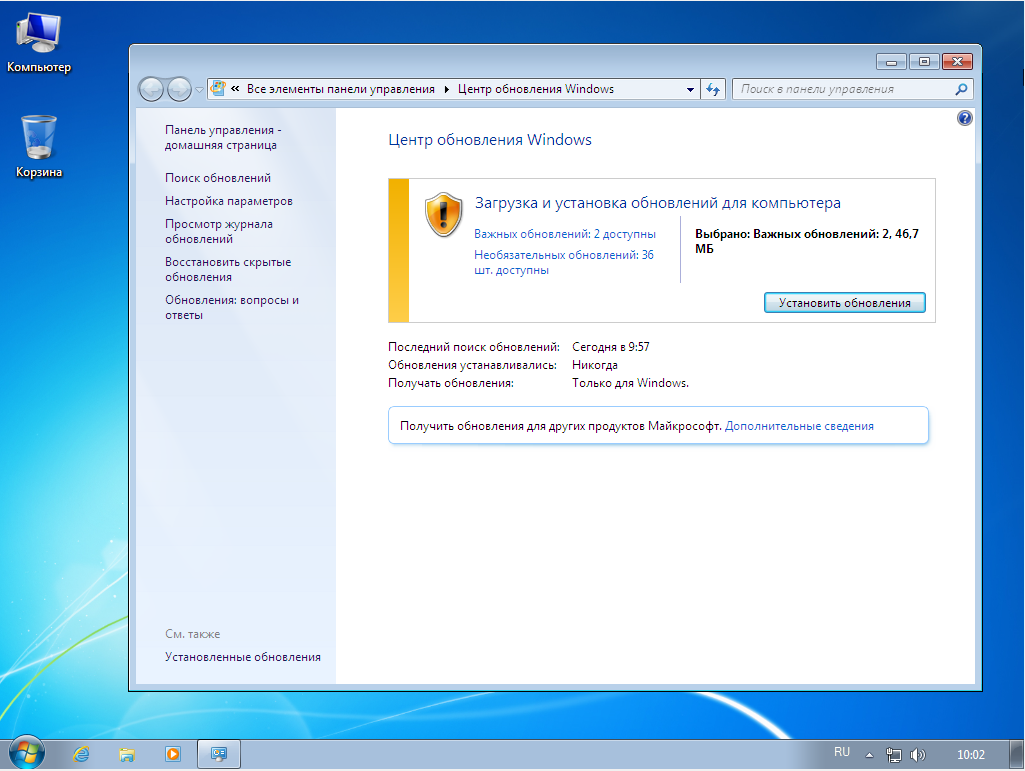Open address bar history dropdown arrow
Viewport: 1025px width, 771px height.
[x=690, y=90]
